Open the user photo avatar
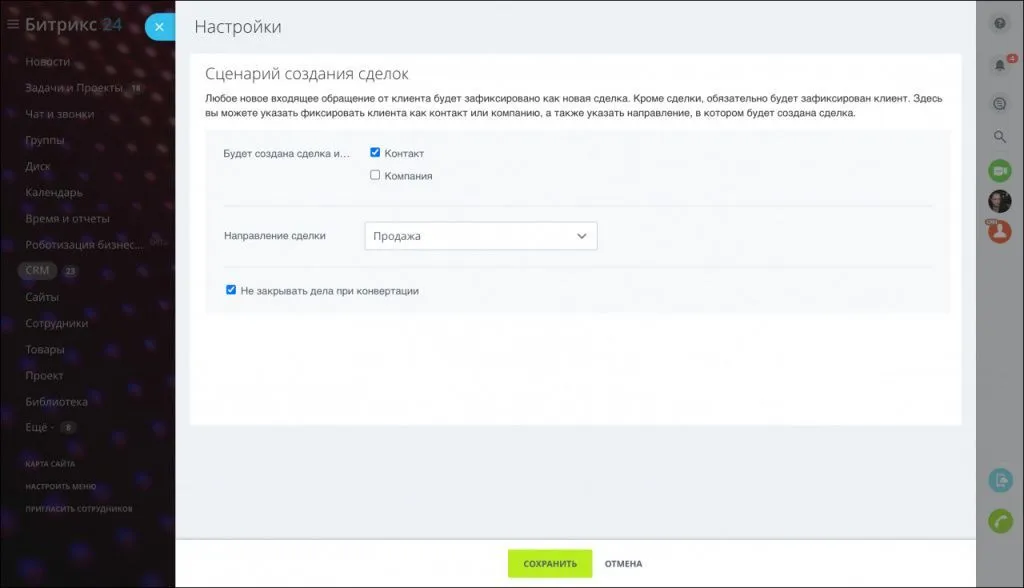The image size is (1024, 588). [999, 201]
